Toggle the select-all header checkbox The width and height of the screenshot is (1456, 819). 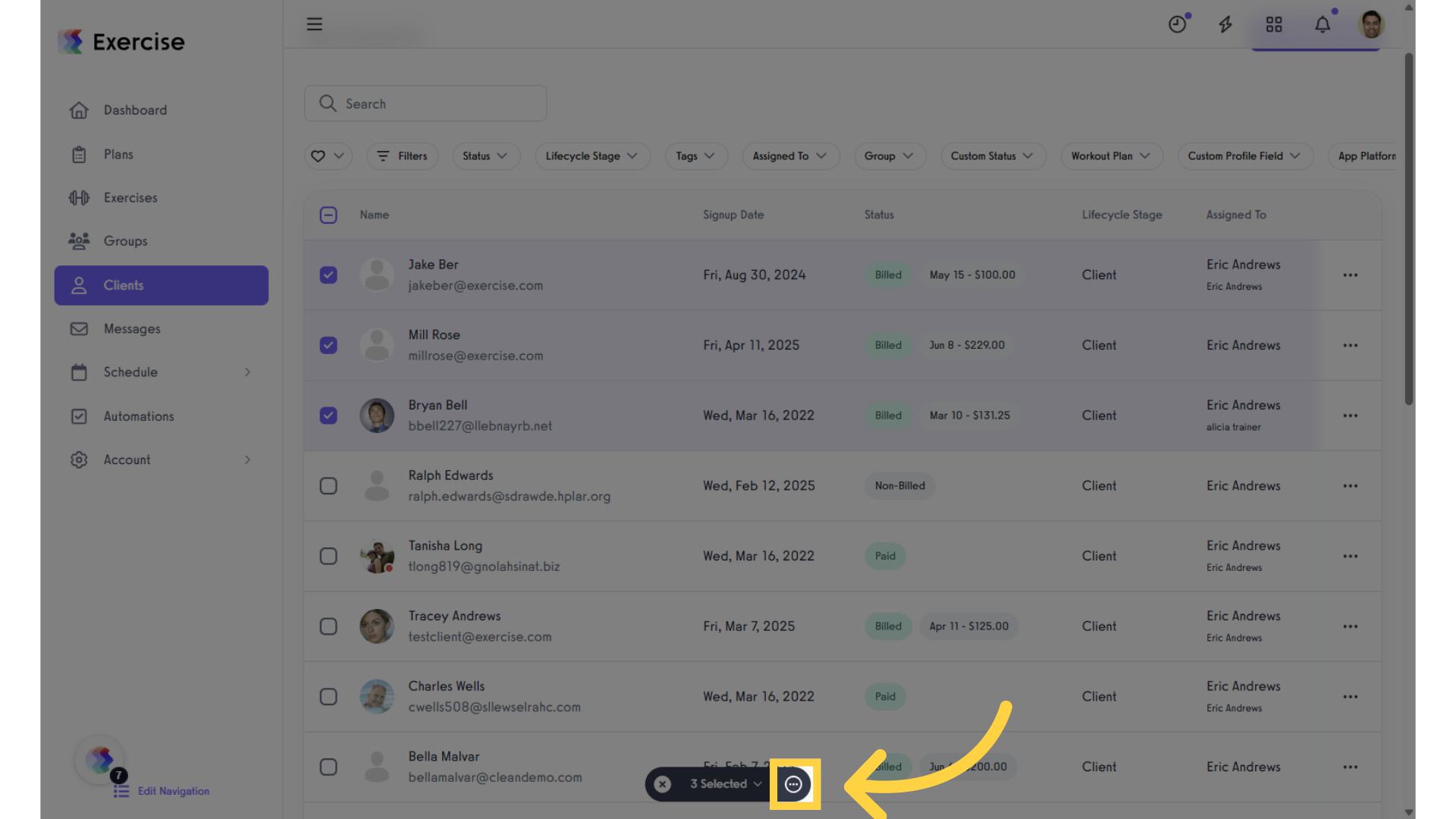[328, 215]
